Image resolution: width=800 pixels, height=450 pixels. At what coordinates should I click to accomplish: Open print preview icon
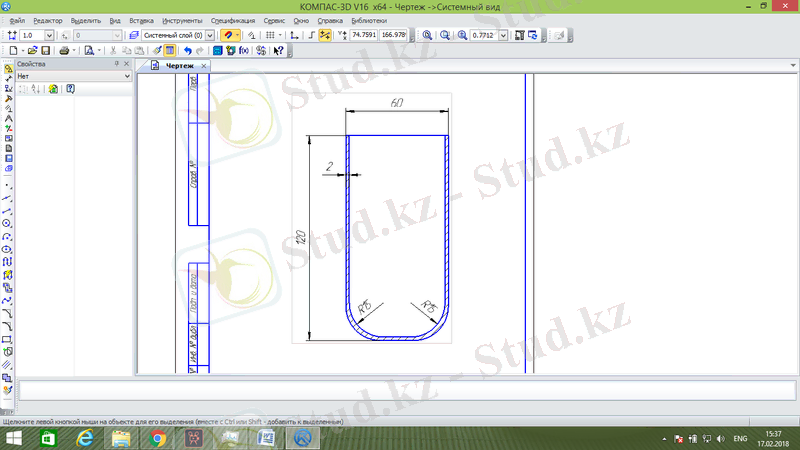(x=89, y=51)
